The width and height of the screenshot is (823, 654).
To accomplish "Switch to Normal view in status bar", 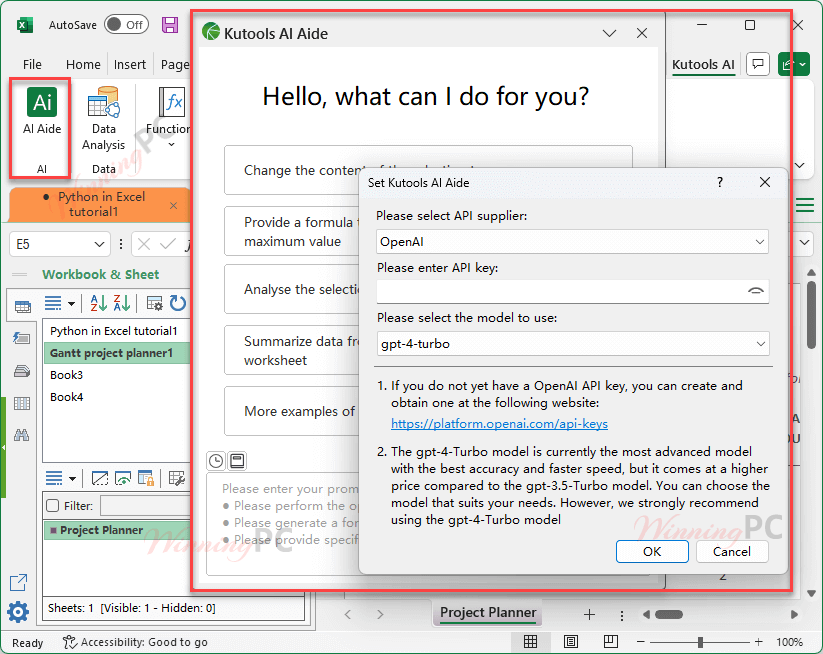I will point(531,641).
